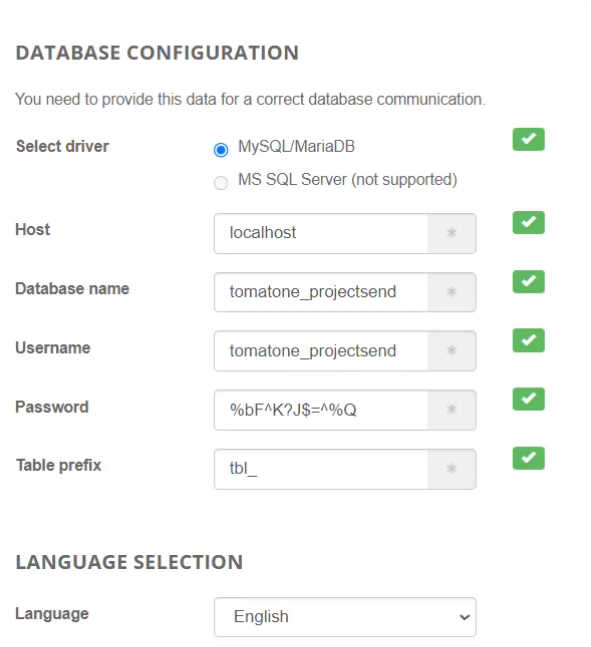This screenshot has width=591, height=647.
Task: Click the asterisk addon in Database name field
Action: click(452, 292)
